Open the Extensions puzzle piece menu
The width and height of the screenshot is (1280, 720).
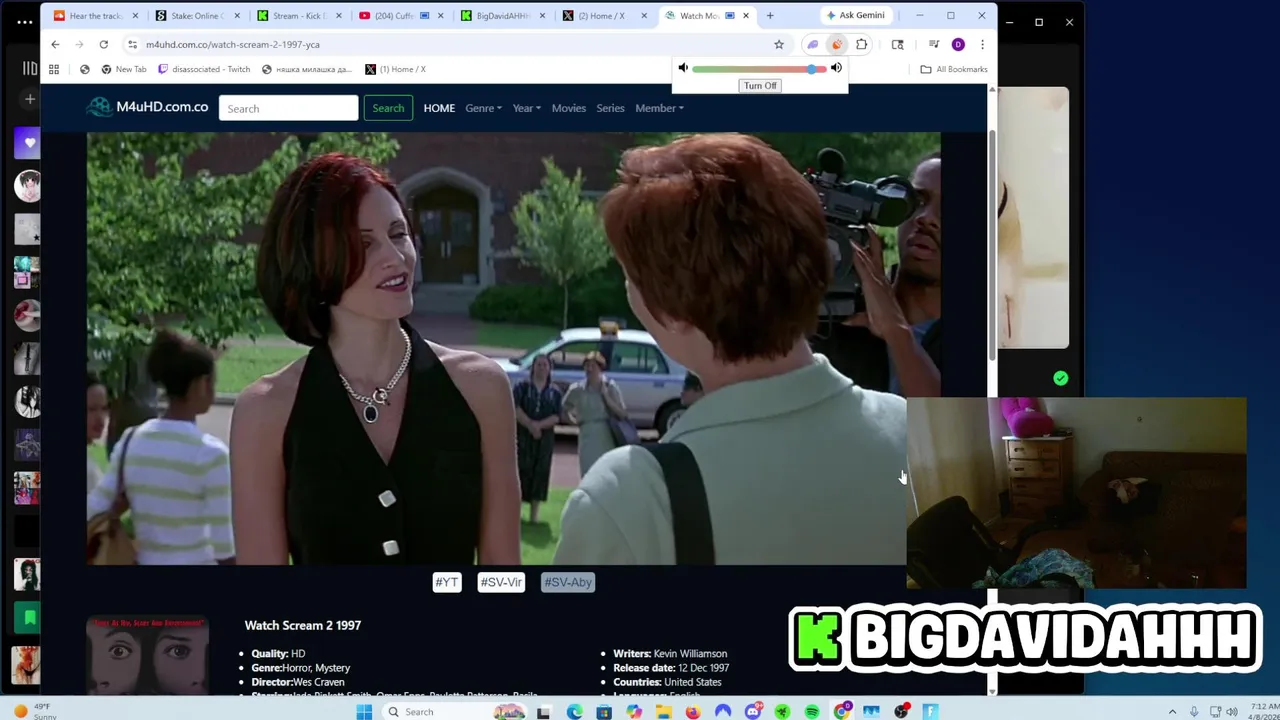pyautogui.click(x=862, y=44)
